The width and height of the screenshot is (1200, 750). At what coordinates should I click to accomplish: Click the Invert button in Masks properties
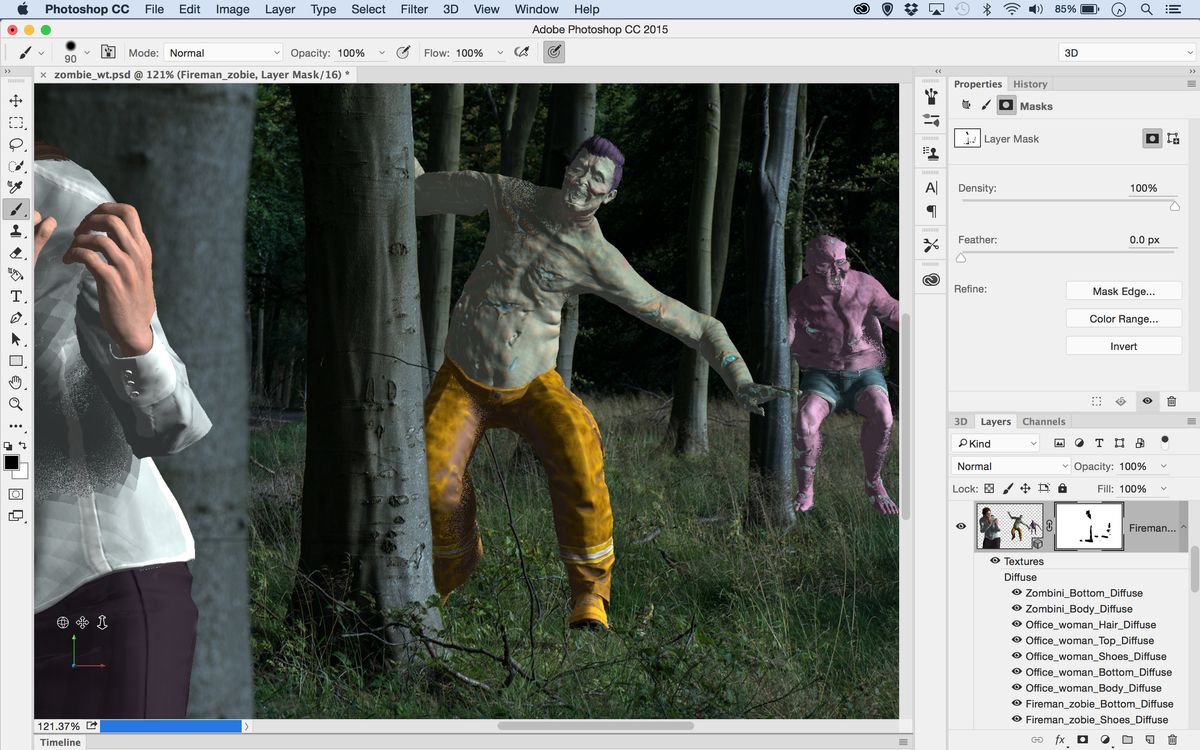click(x=1123, y=345)
